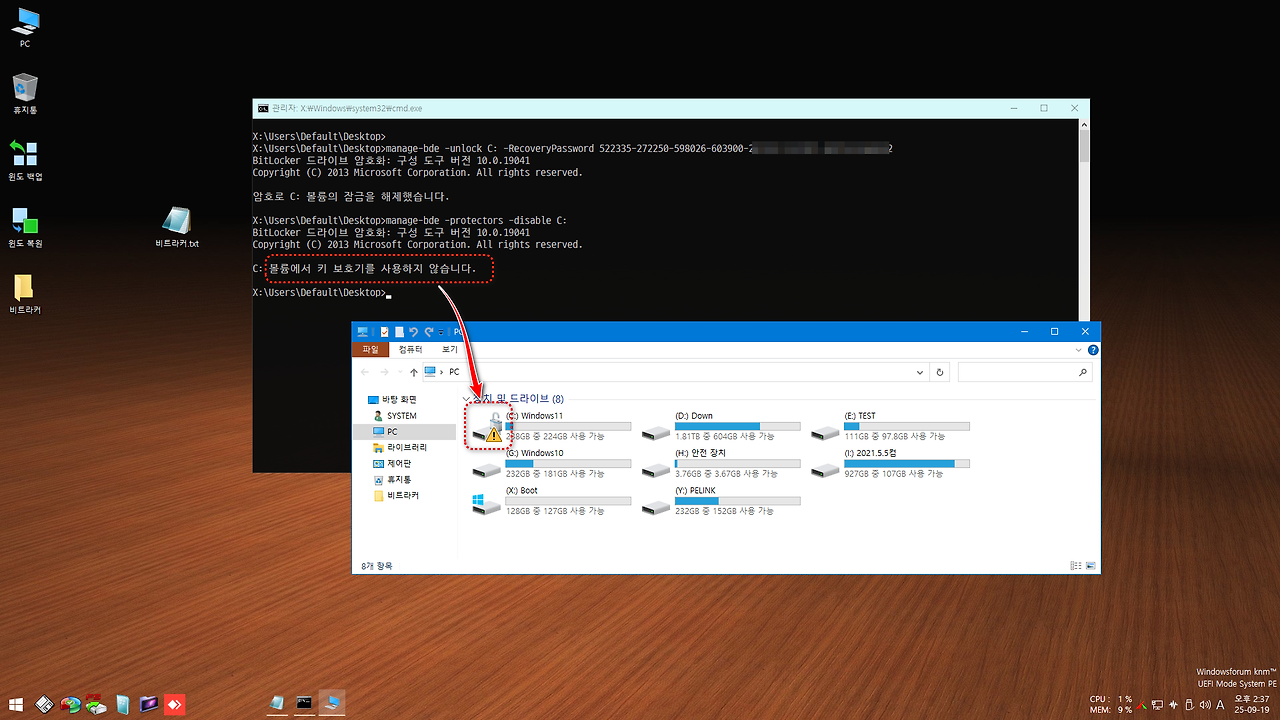Open the Explorer help question mark icon

tap(1093, 350)
